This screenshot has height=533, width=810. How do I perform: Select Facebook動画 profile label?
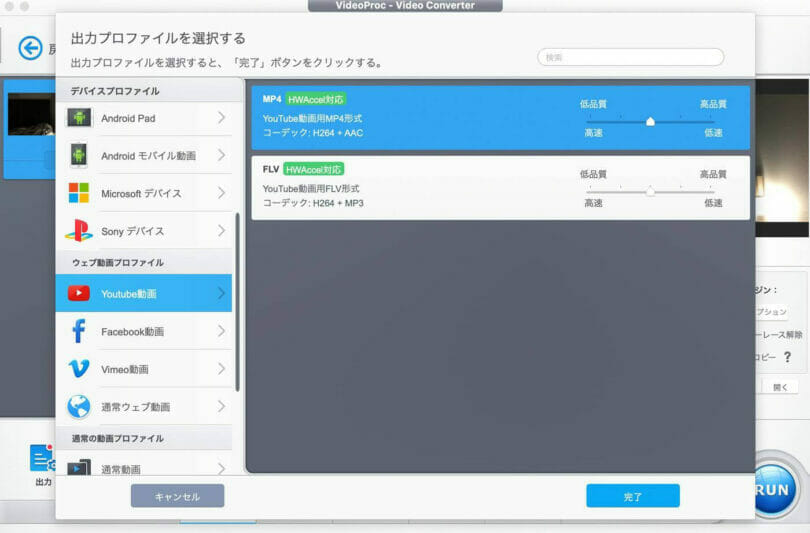click(132, 332)
